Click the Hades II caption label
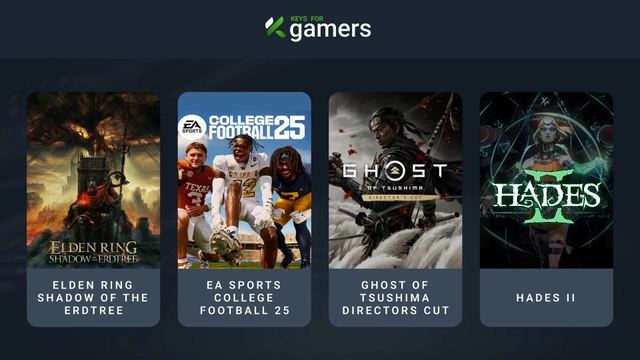 point(546,298)
